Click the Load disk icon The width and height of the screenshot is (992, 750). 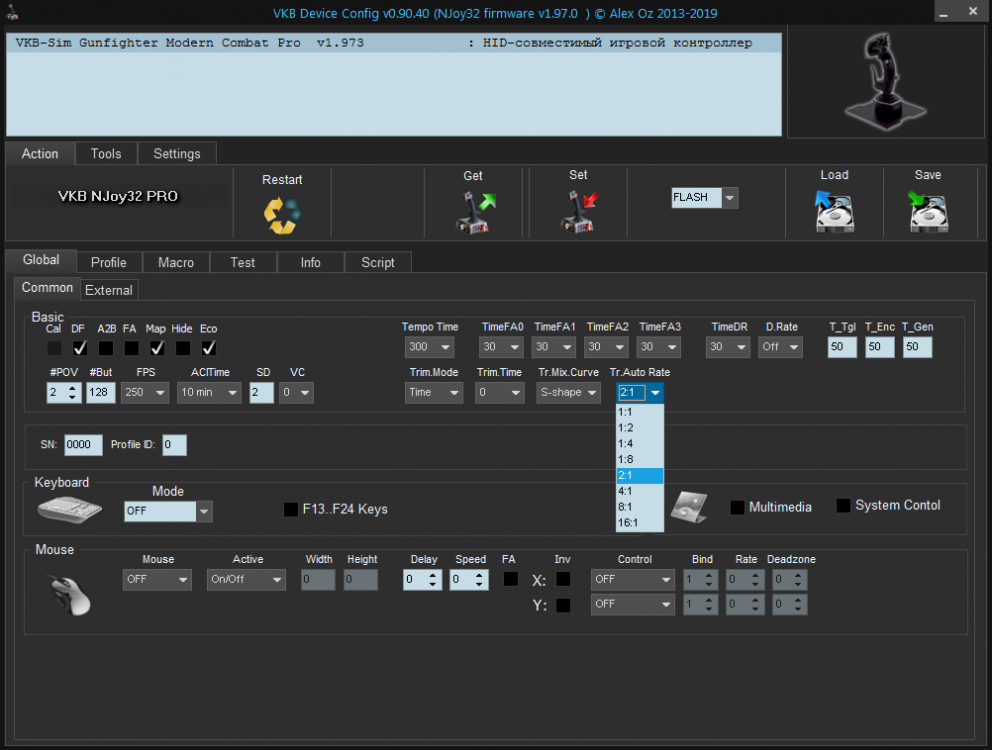(x=834, y=211)
